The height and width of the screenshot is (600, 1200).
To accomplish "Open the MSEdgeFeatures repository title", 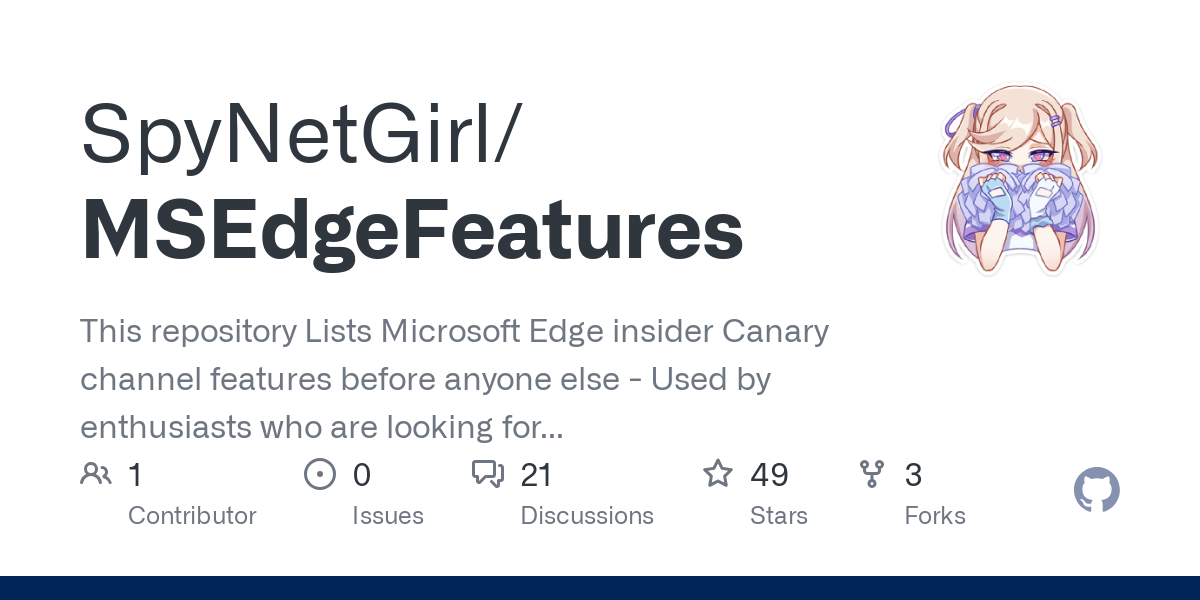I will click(x=412, y=231).
